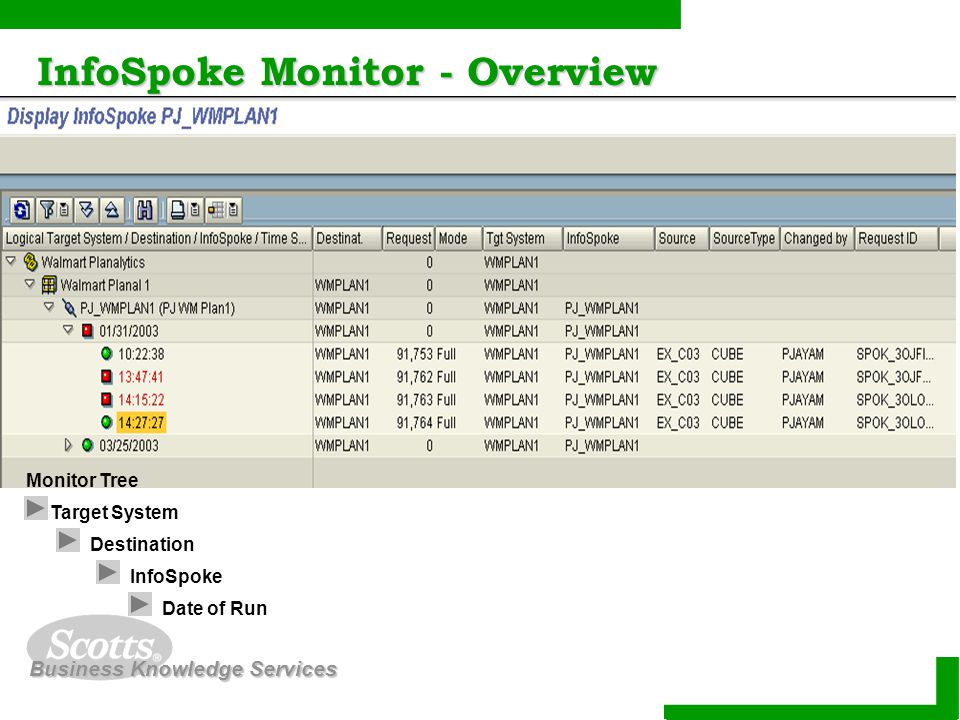
Task: Select the 13:47:41 run entry
Action: coord(141,377)
